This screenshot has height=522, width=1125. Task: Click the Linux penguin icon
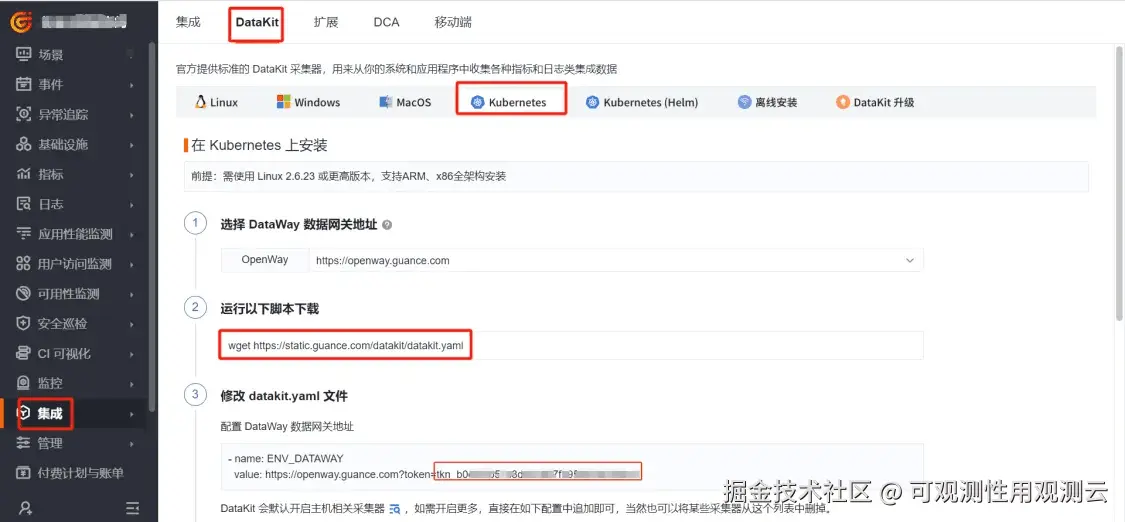click(200, 102)
